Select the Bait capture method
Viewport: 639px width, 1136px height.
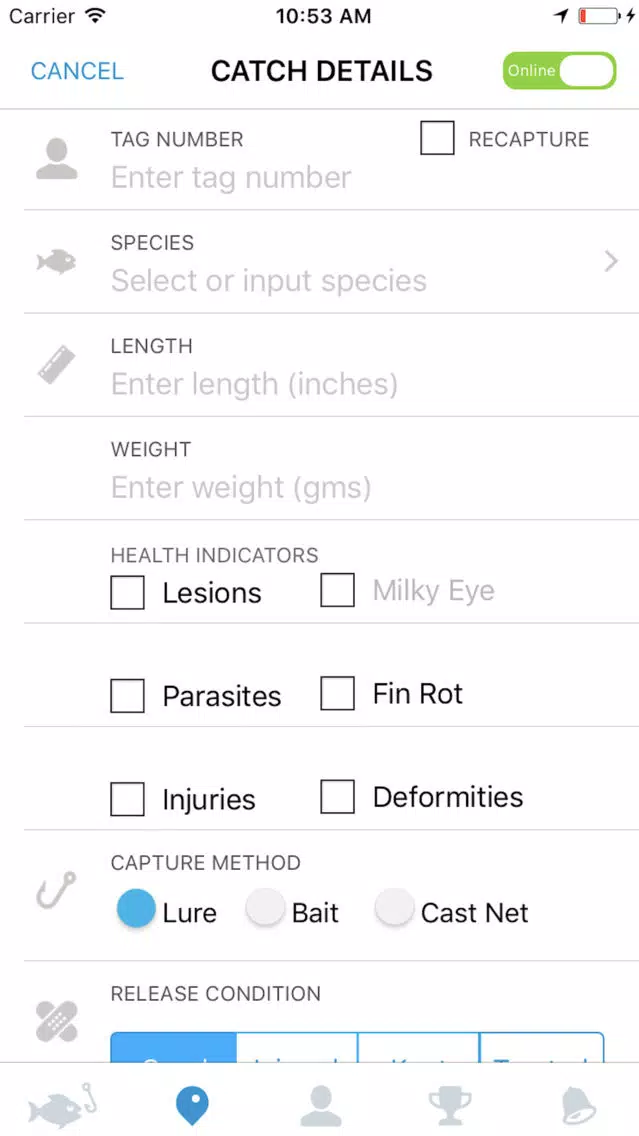pos(265,909)
